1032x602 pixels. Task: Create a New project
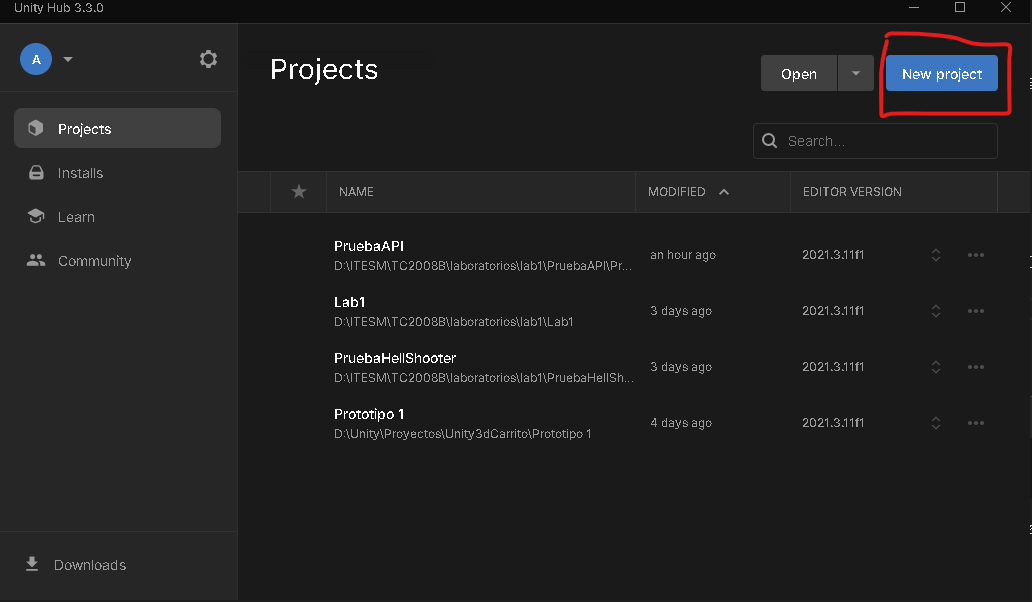click(x=942, y=74)
